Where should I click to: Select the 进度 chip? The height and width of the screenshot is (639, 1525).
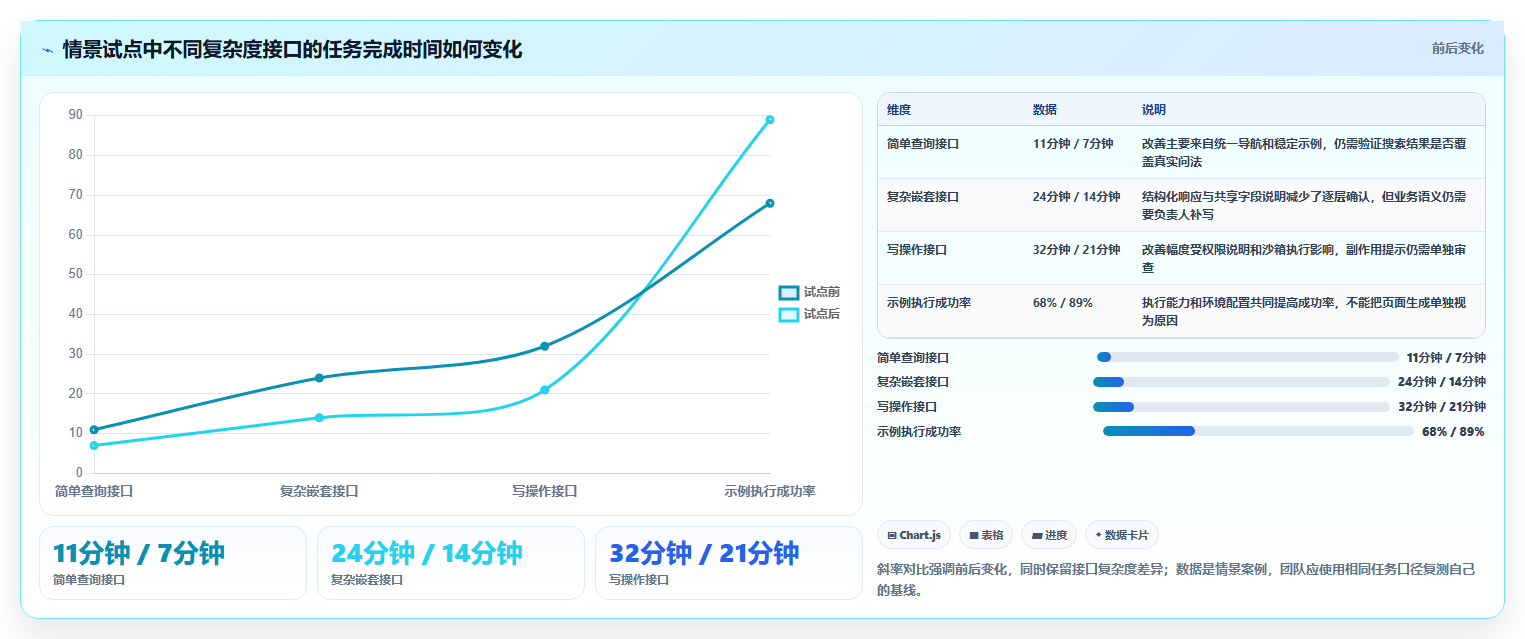tap(1049, 535)
